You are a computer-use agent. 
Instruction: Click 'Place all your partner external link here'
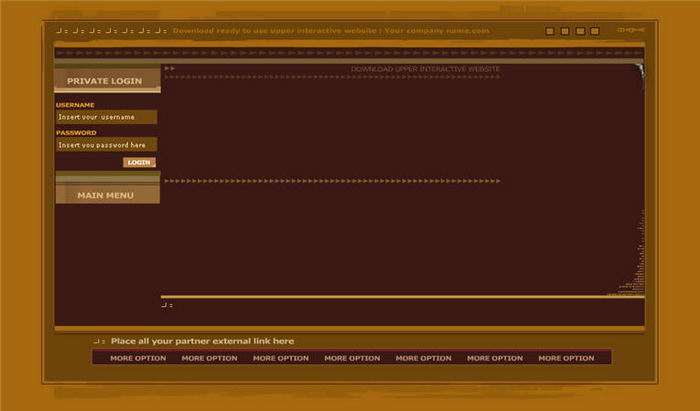tap(202, 341)
